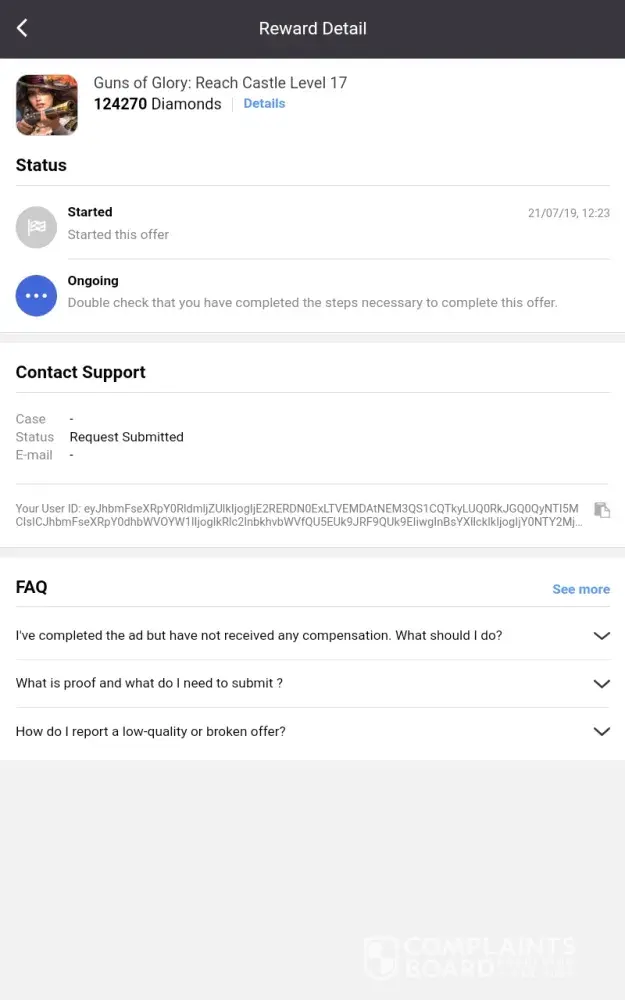This screenshot has height=1000, width=625.
Task: Tap the Guns of Glory app icon
Action: (47, 104)
